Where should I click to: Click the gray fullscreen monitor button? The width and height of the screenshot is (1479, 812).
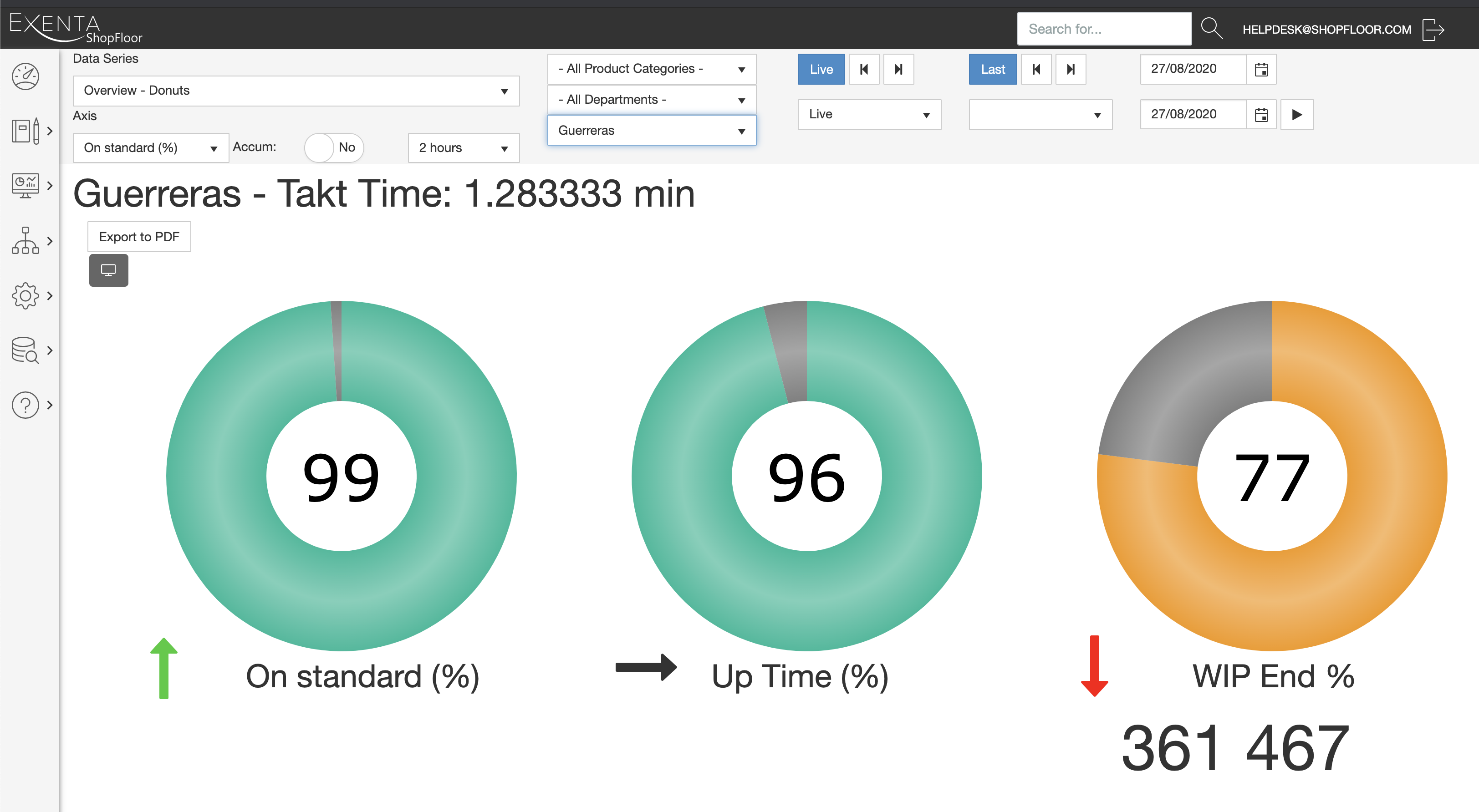[x=108, y=270]
